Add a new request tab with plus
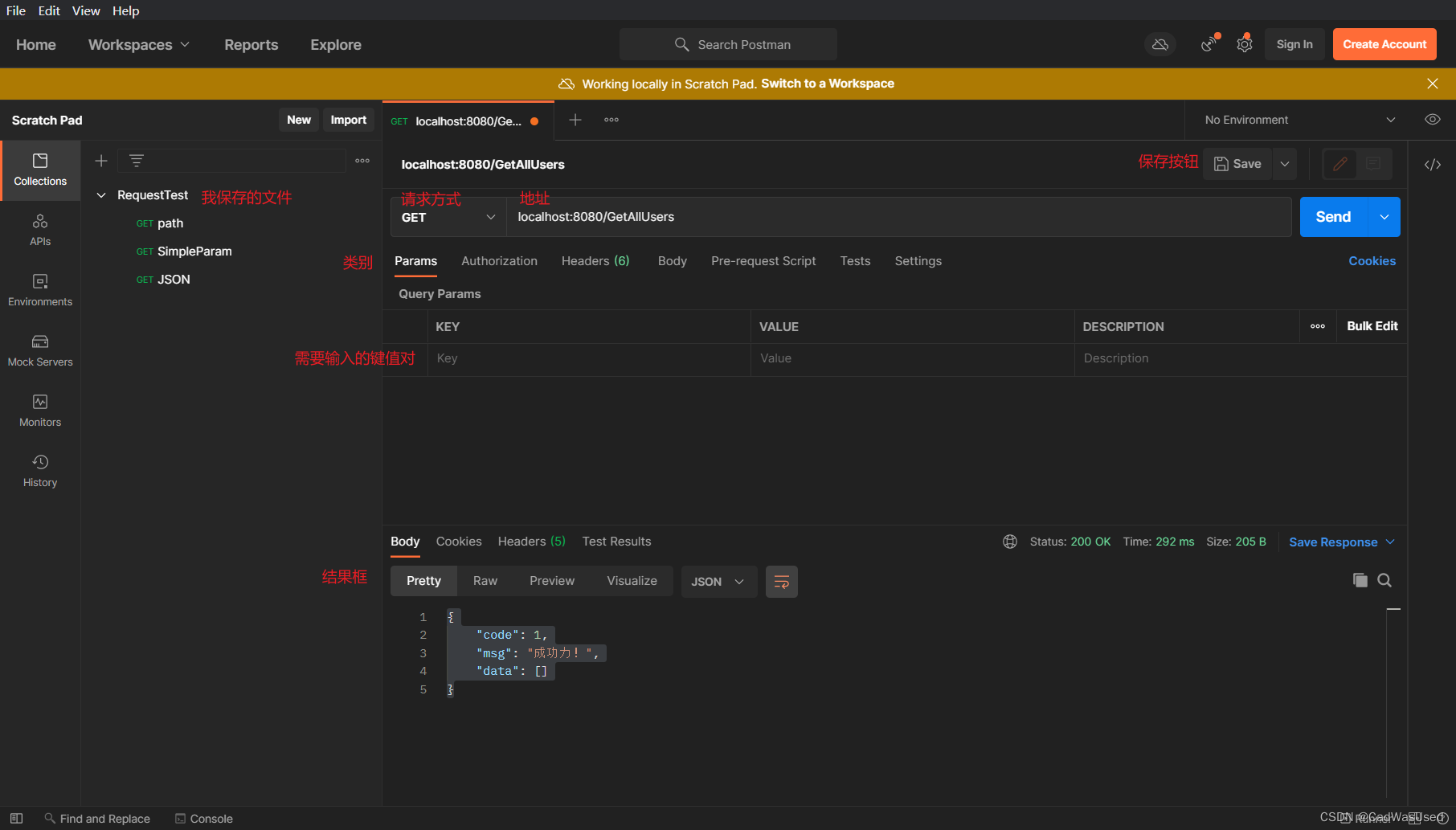The height and width of the screenshot is (830, 1456). 575,120
